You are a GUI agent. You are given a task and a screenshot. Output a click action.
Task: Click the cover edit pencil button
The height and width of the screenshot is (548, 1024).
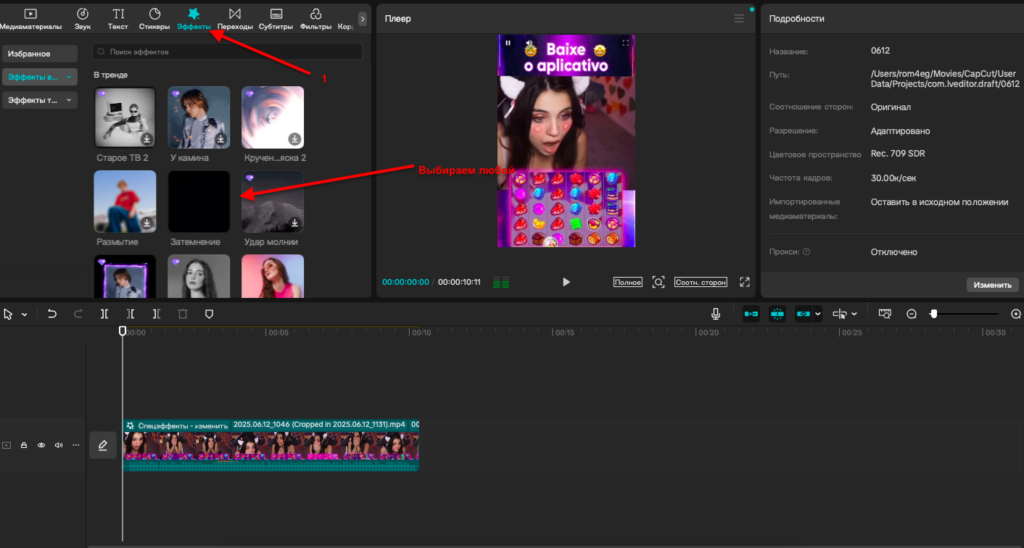point(103,445)
